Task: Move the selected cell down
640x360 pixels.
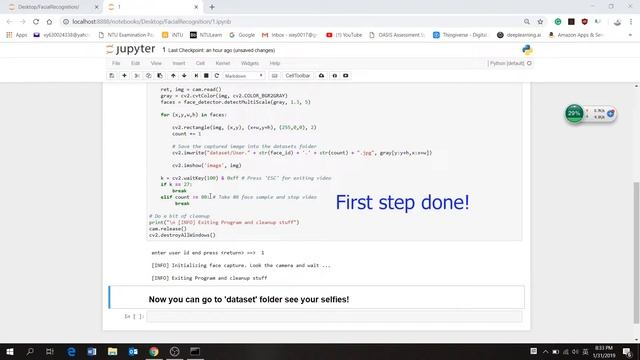Action: [184, 76]
